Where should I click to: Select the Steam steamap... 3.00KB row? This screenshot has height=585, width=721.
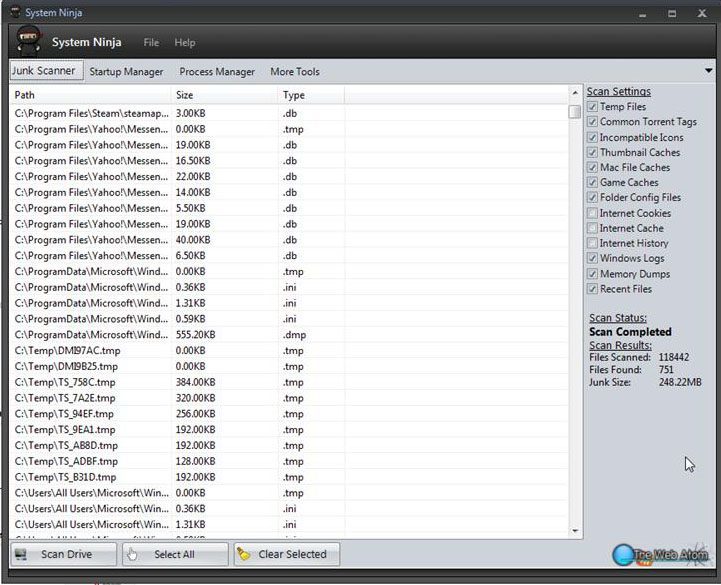(289, 113)
